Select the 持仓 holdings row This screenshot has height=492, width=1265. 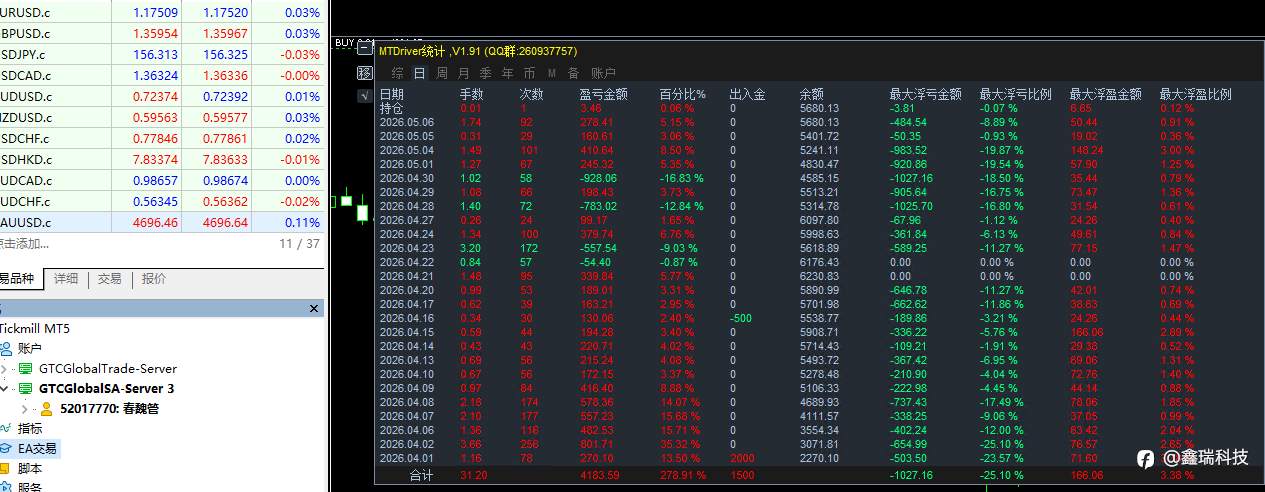(x=817, y=108)
